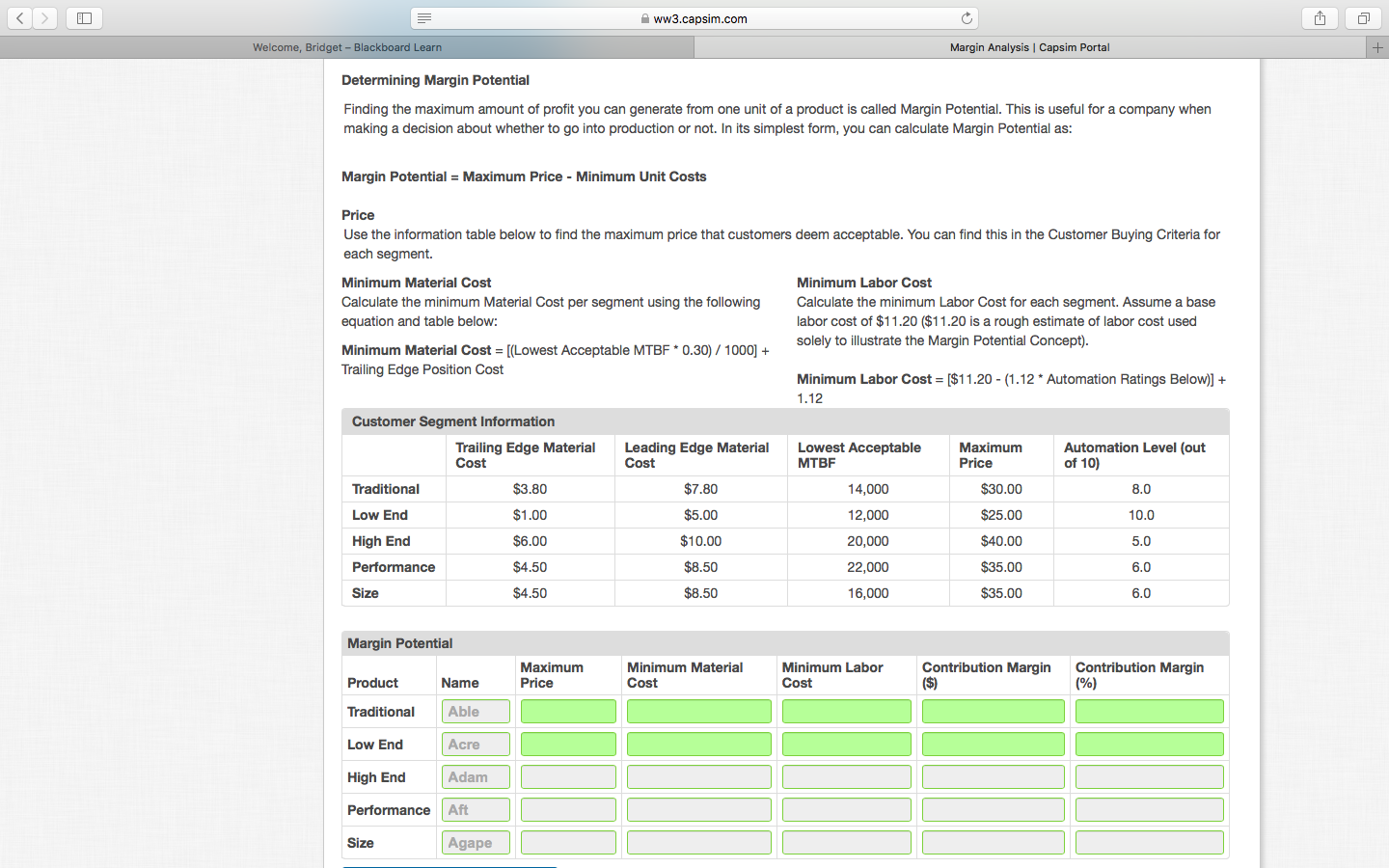The image size is (1389, 868).
Task: Share the current page
Action: tap(1320, 17)
